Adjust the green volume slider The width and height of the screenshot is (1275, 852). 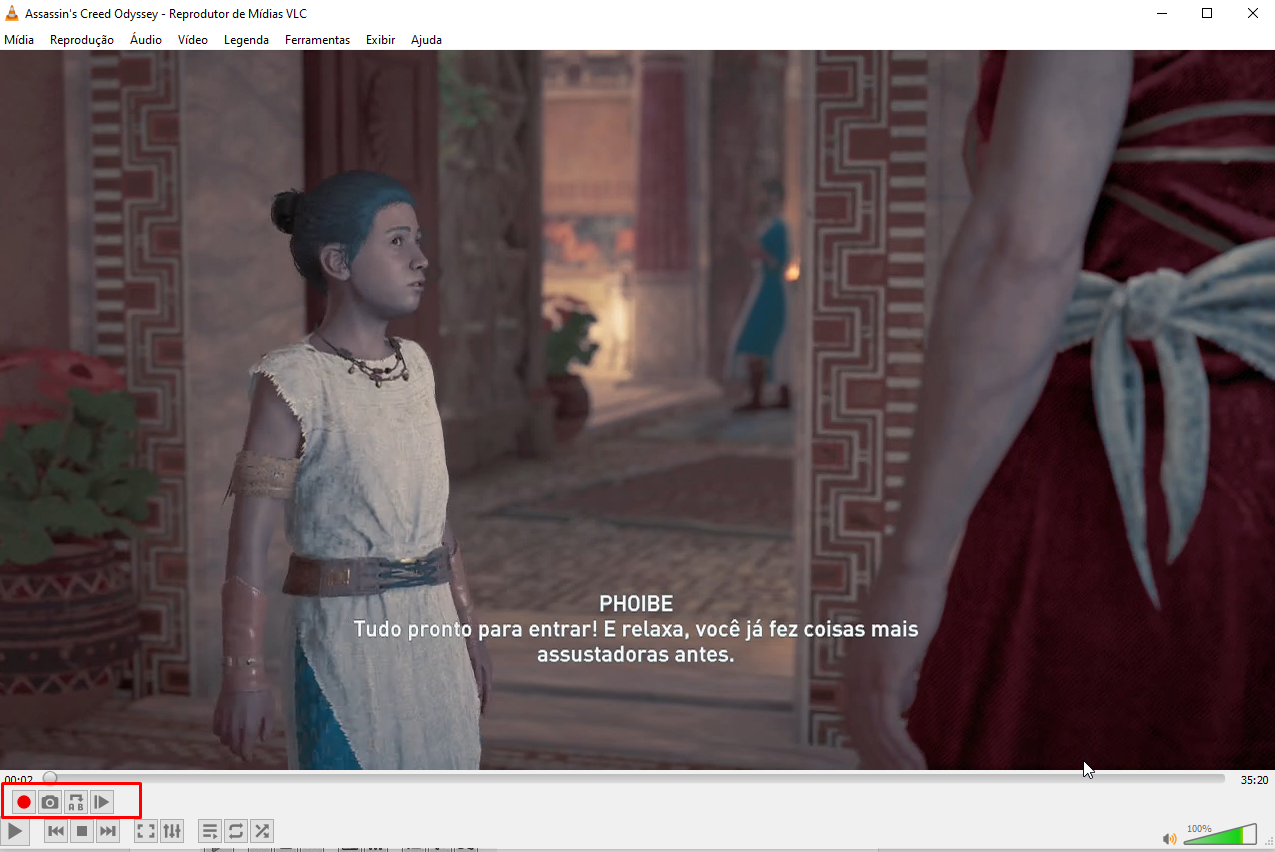(1220, 835)
